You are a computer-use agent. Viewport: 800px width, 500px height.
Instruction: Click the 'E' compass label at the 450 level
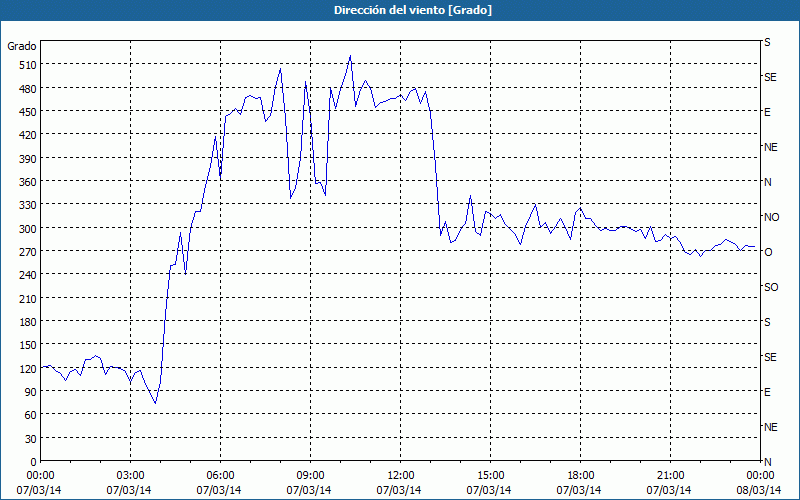point(767,112)
